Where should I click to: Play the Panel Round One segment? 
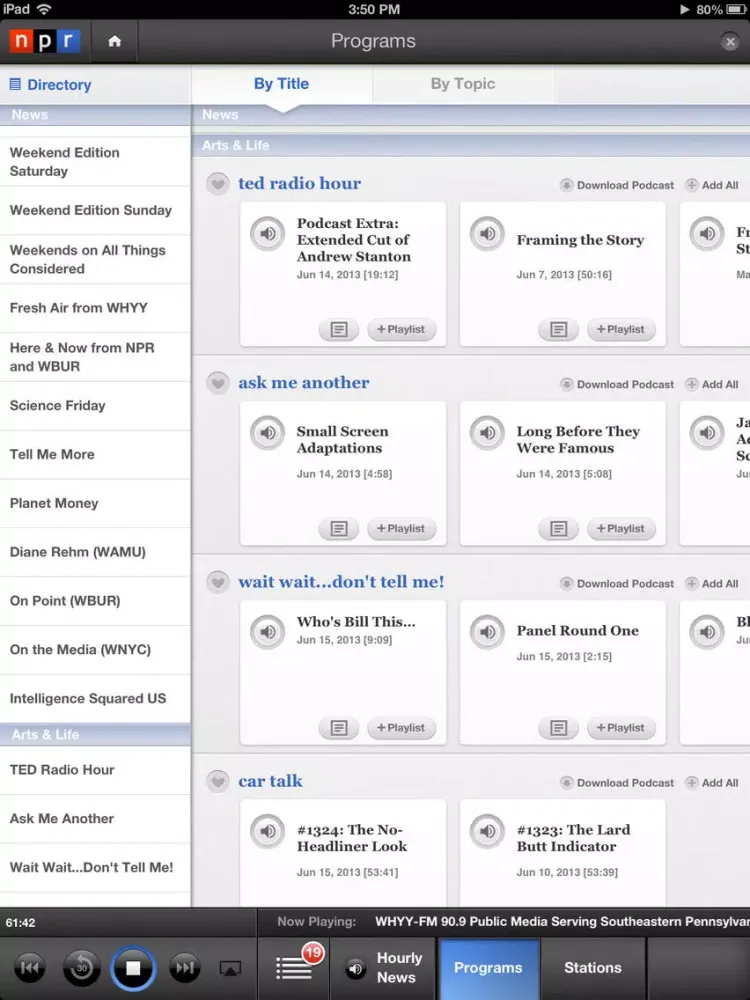487,631
